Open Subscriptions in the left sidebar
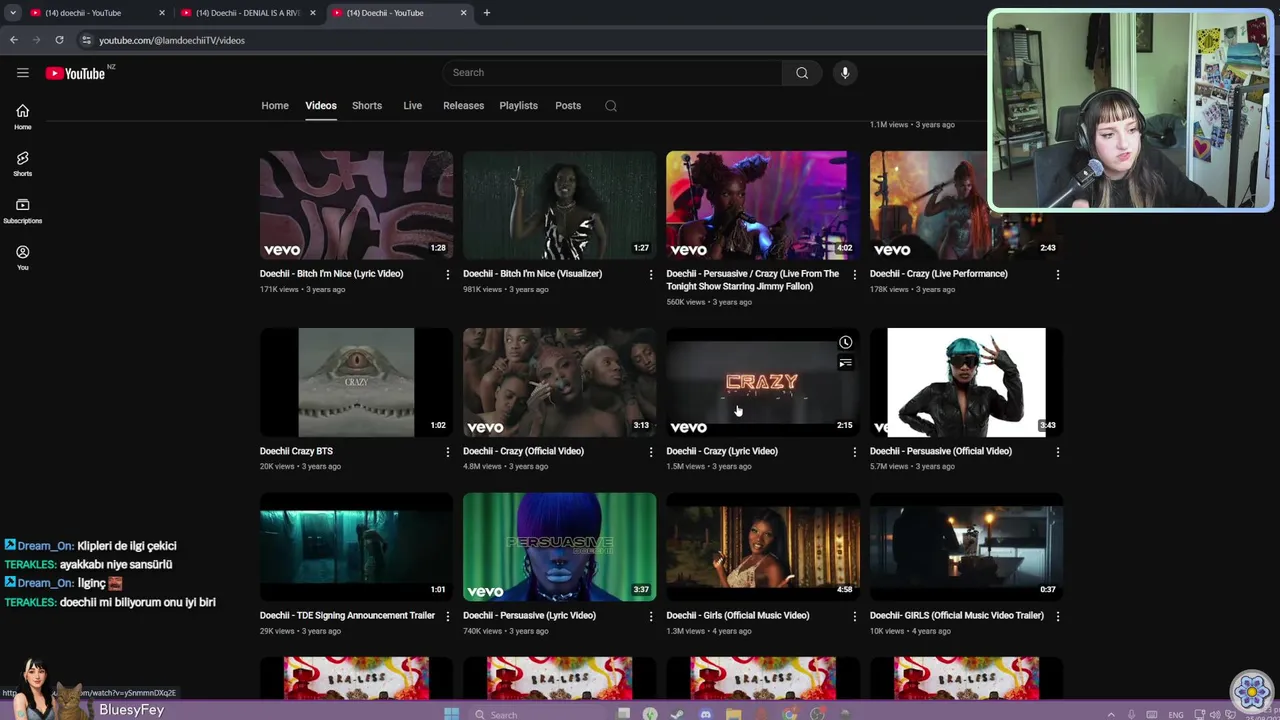The image size is (1280, 720). (x=22, y=211)
